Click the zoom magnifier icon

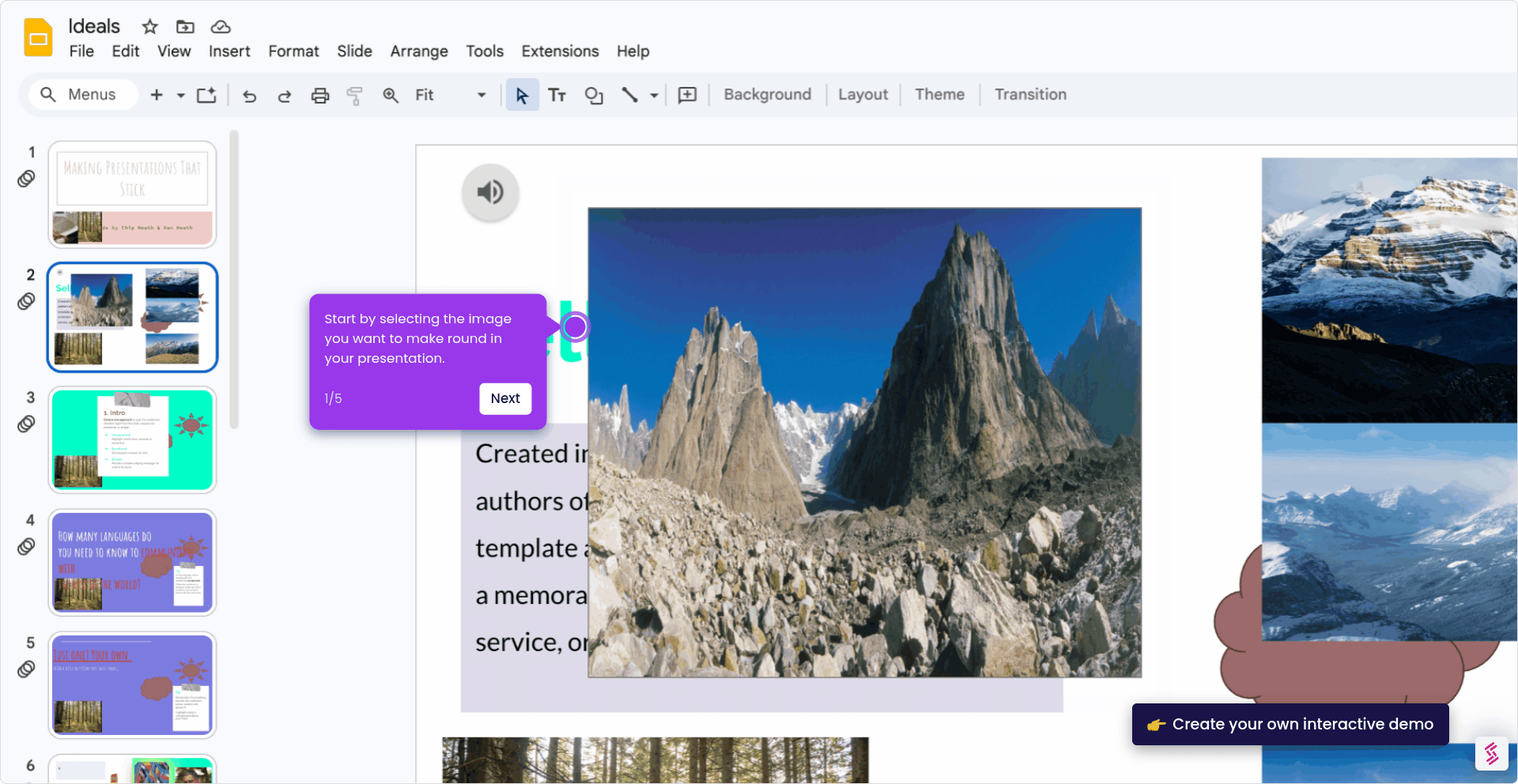coord(391,96)
